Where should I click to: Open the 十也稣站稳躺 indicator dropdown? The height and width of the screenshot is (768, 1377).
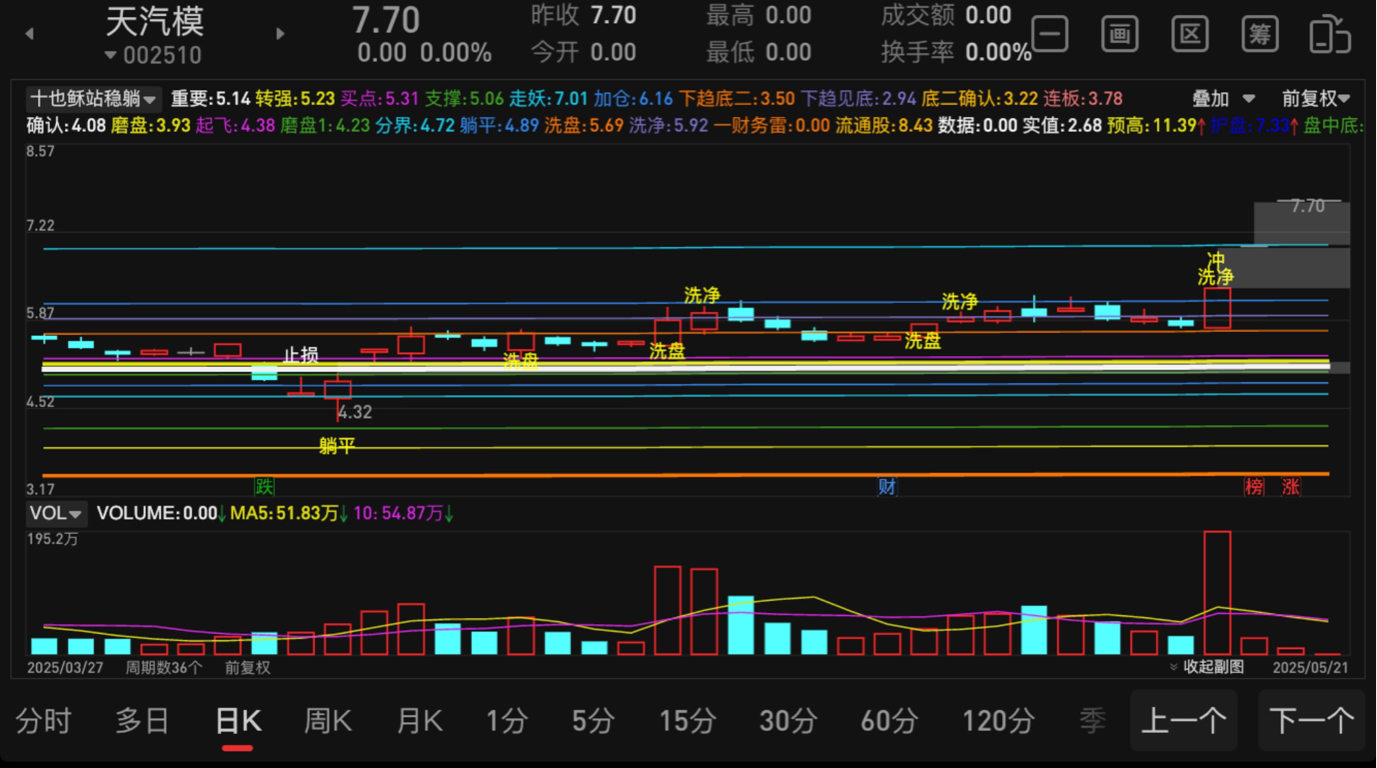click(x=92, y=98)
